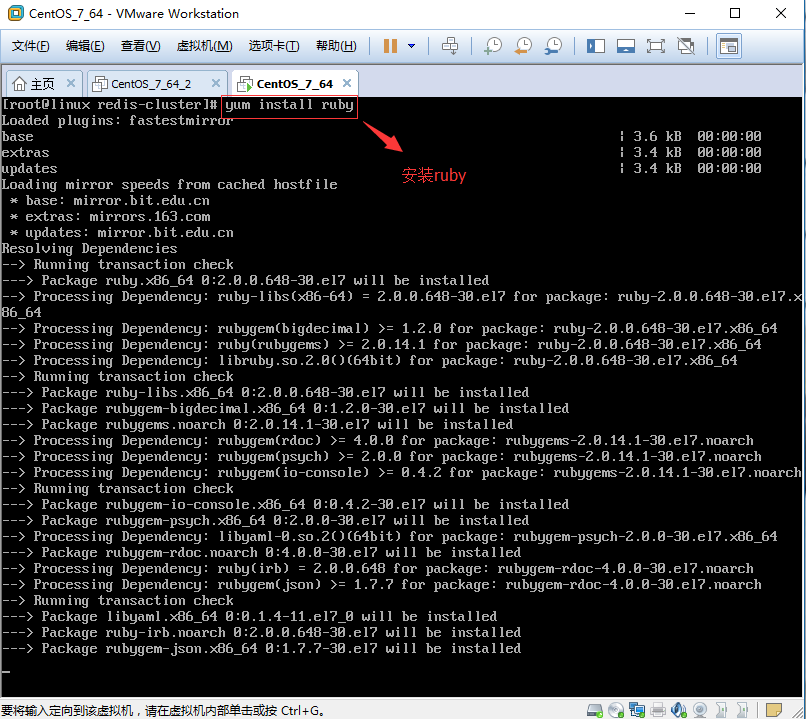806x719 pixels.
Task: Revert the VM to its previous snapshot
Action: [x=523, y=46]
